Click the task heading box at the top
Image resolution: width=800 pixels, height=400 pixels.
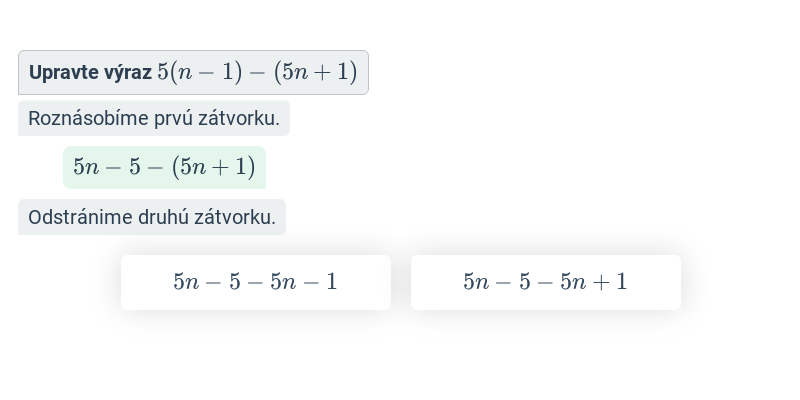point(193,73)
